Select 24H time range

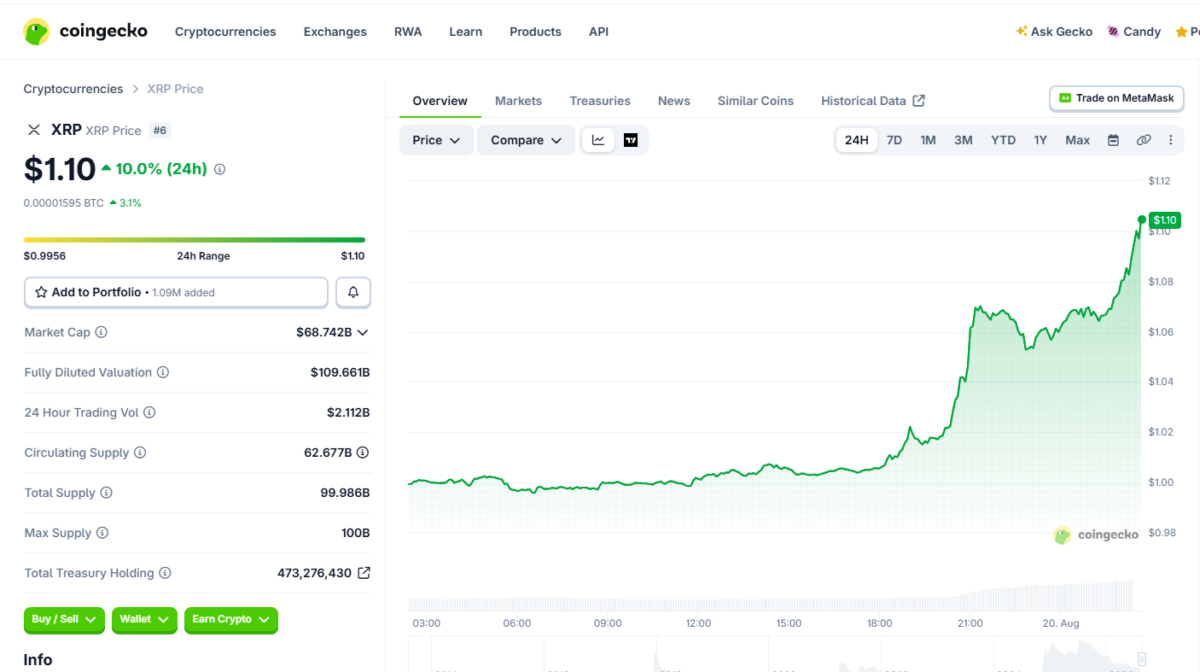(857, 140)
